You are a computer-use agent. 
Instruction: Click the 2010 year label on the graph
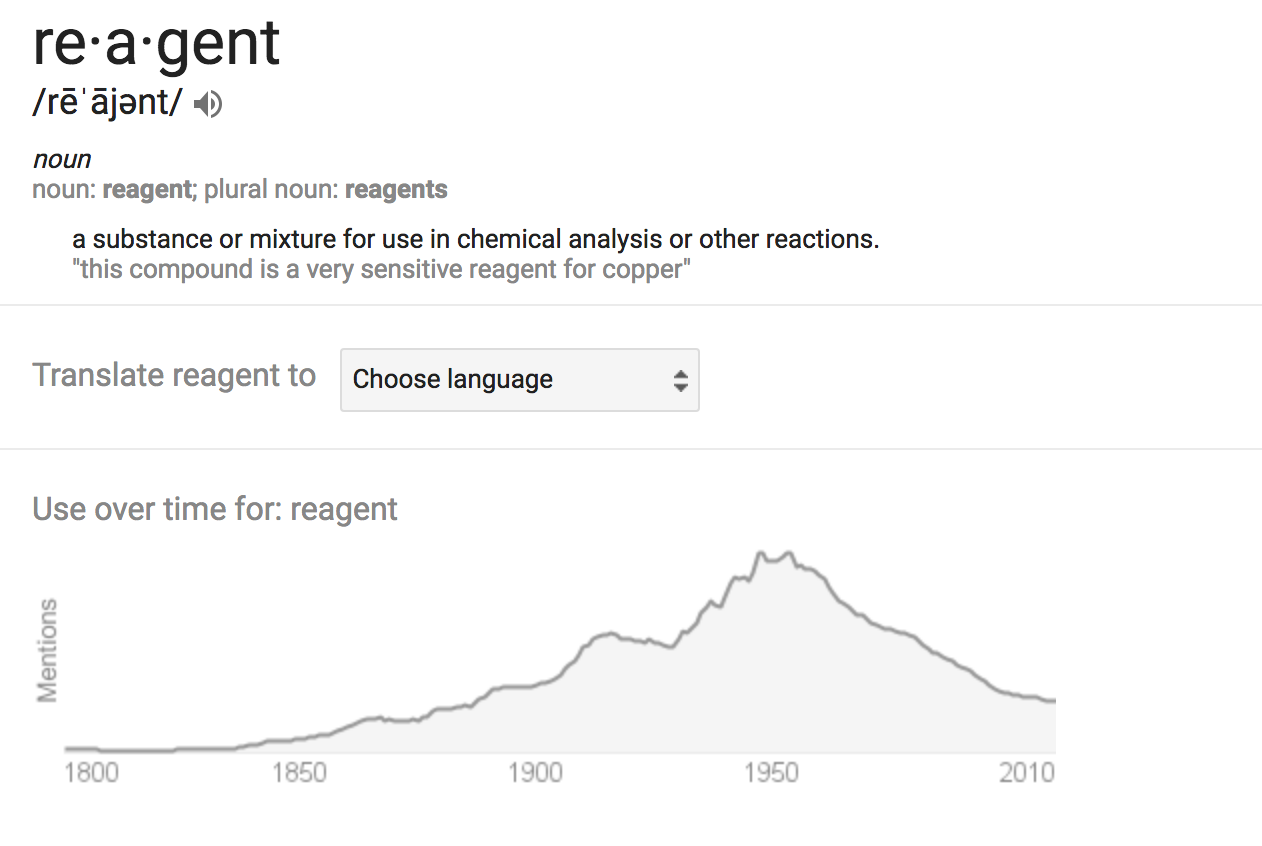1027,774
